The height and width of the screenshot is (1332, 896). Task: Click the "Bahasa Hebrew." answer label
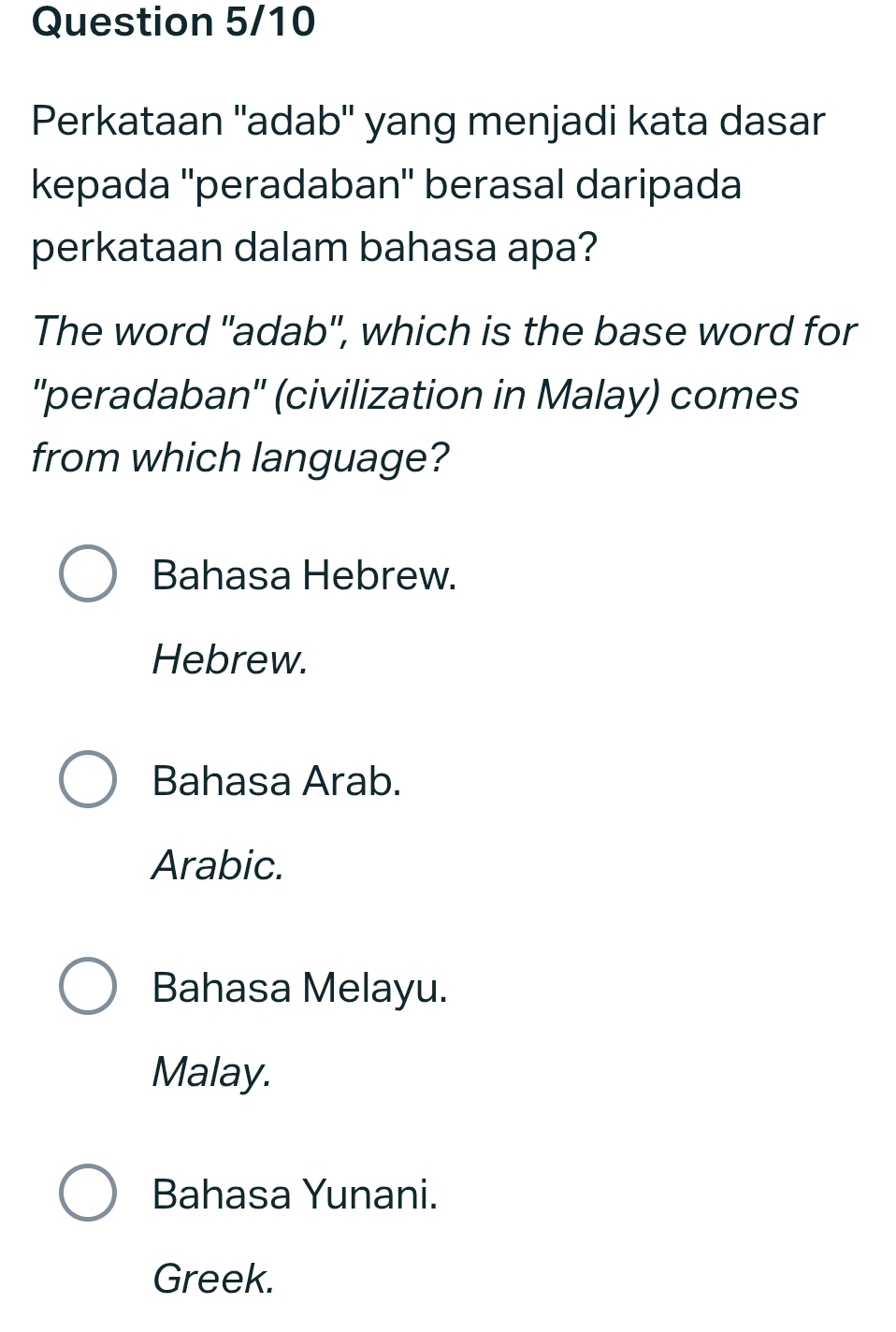(x=304, y=574)
